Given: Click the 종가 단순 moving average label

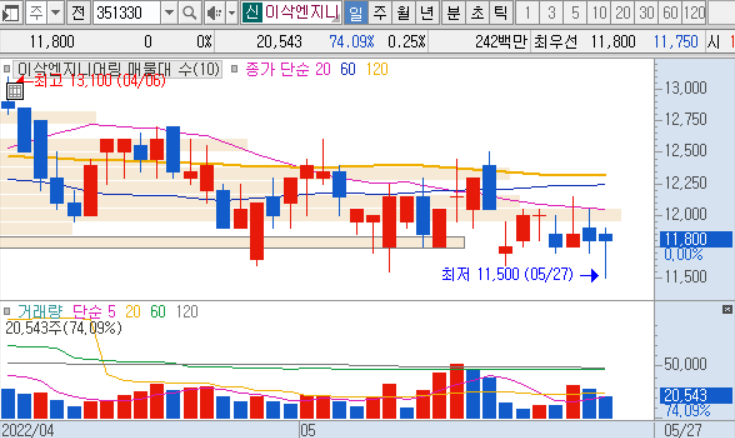Looking at the screenshot, I should pyautogui.click(x=277, y=69).
